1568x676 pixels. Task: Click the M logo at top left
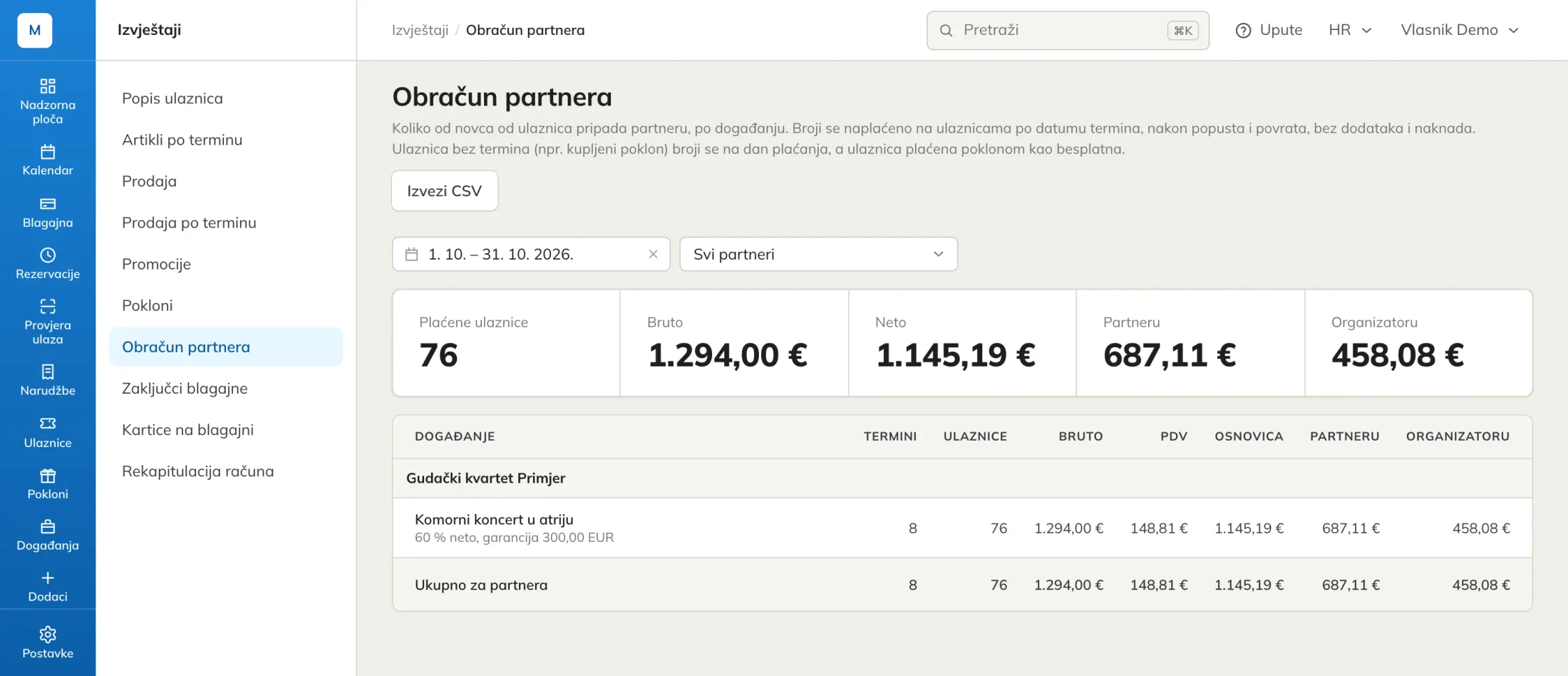[35, 30]
